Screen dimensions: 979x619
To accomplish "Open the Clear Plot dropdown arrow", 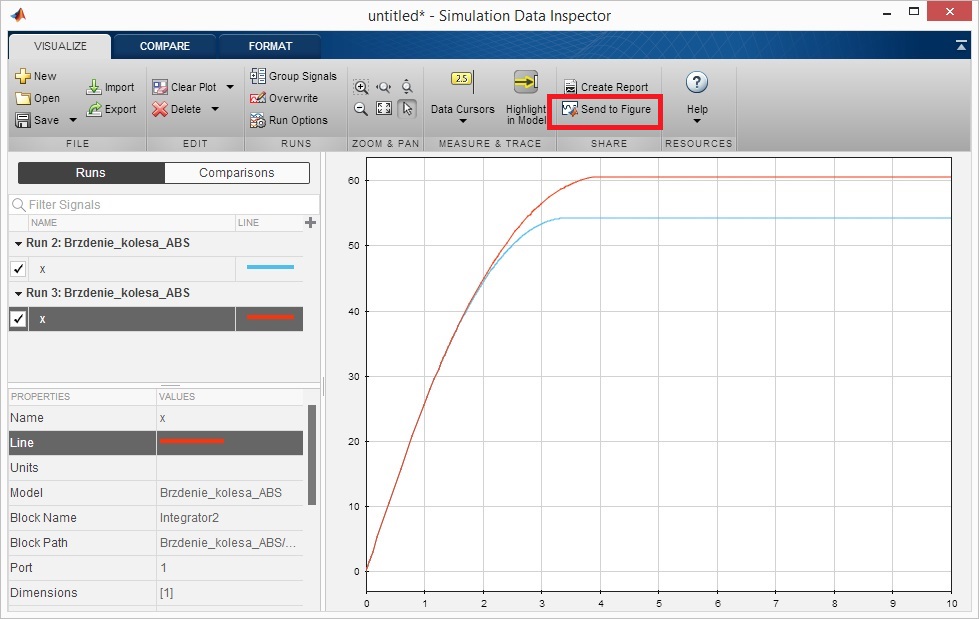I will [230, 87].
